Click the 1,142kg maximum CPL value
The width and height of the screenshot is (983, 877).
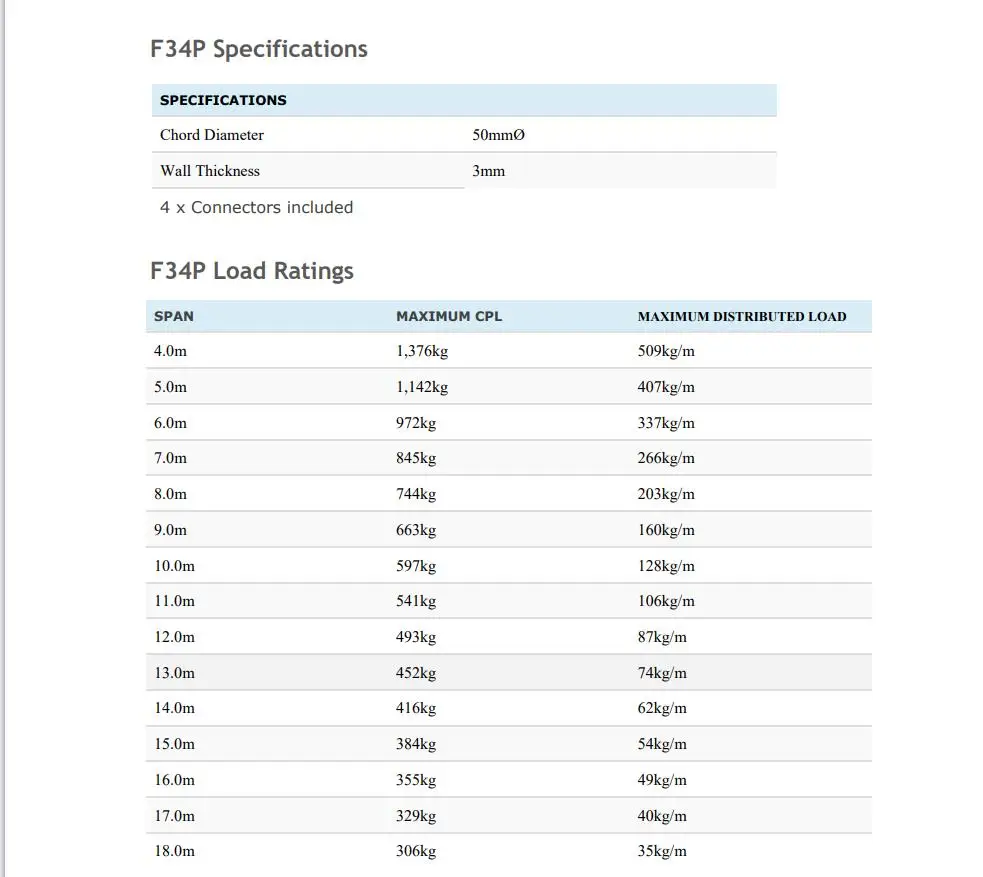pyautogui.click(x=422, y=387)
